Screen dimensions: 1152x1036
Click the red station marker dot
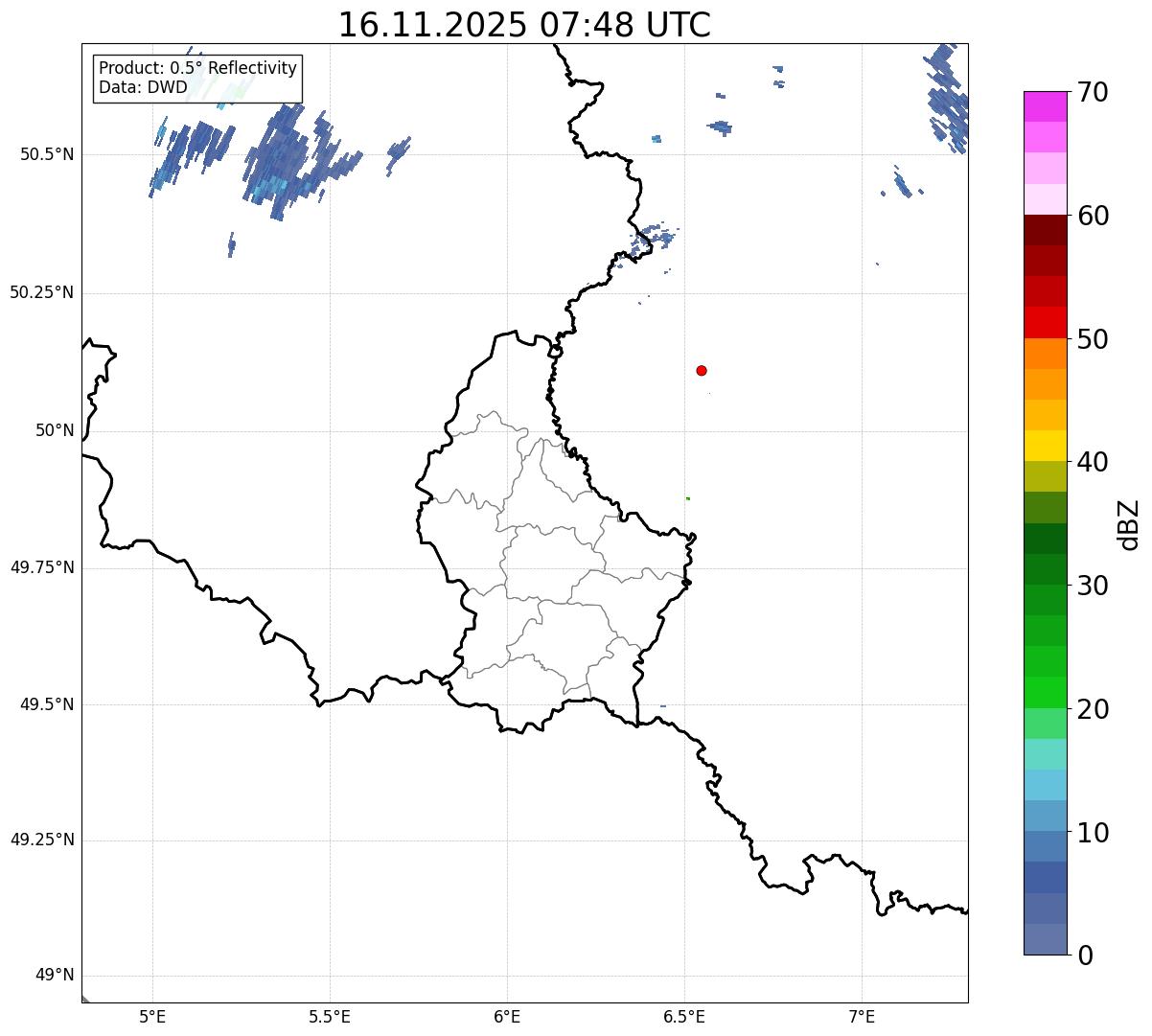702,370
